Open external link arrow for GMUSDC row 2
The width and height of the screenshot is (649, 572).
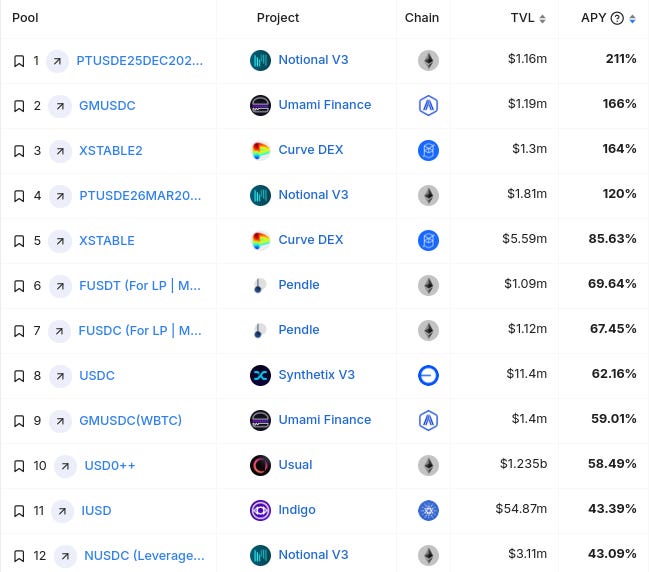(x=60, y=106)
